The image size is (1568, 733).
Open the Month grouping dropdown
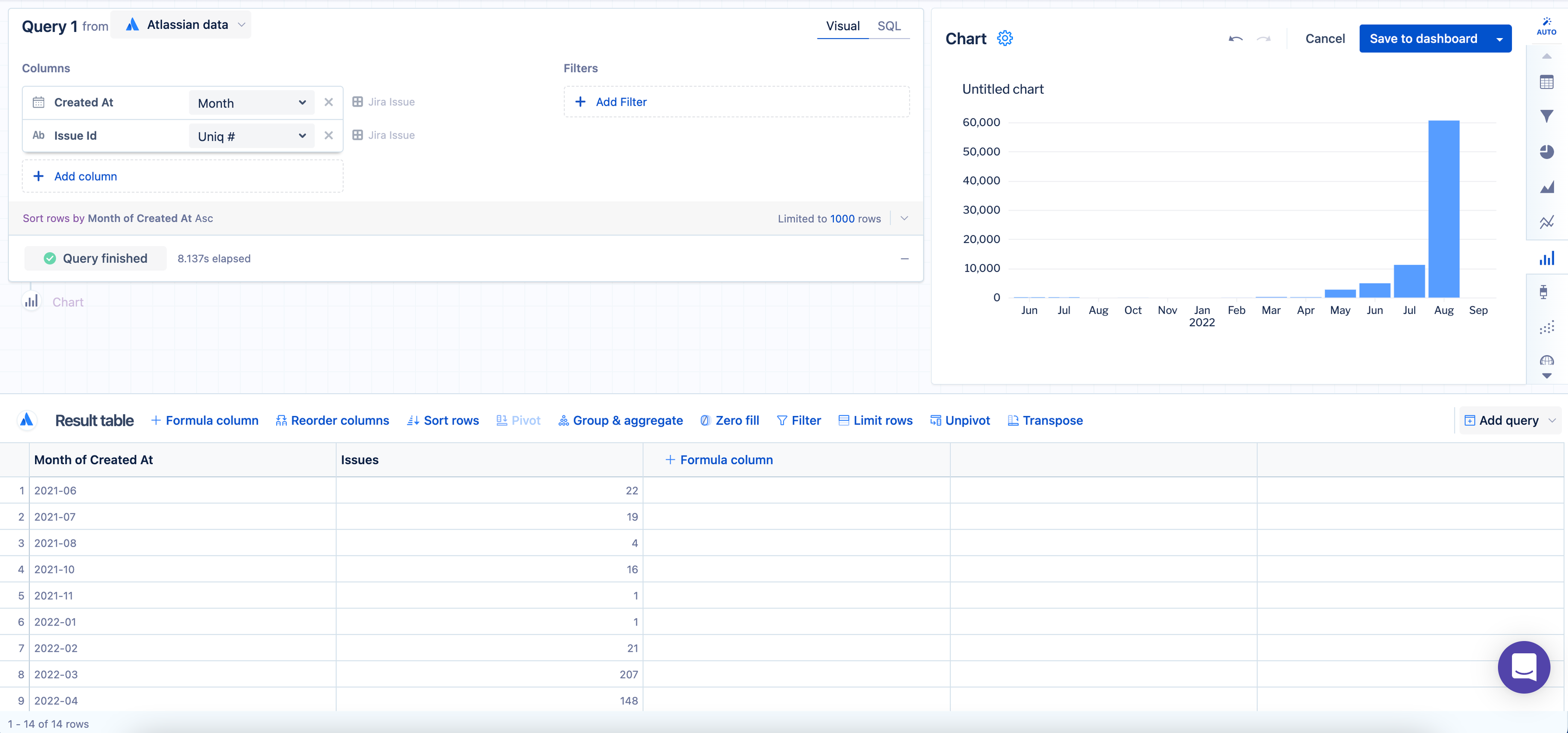(252, 103)
